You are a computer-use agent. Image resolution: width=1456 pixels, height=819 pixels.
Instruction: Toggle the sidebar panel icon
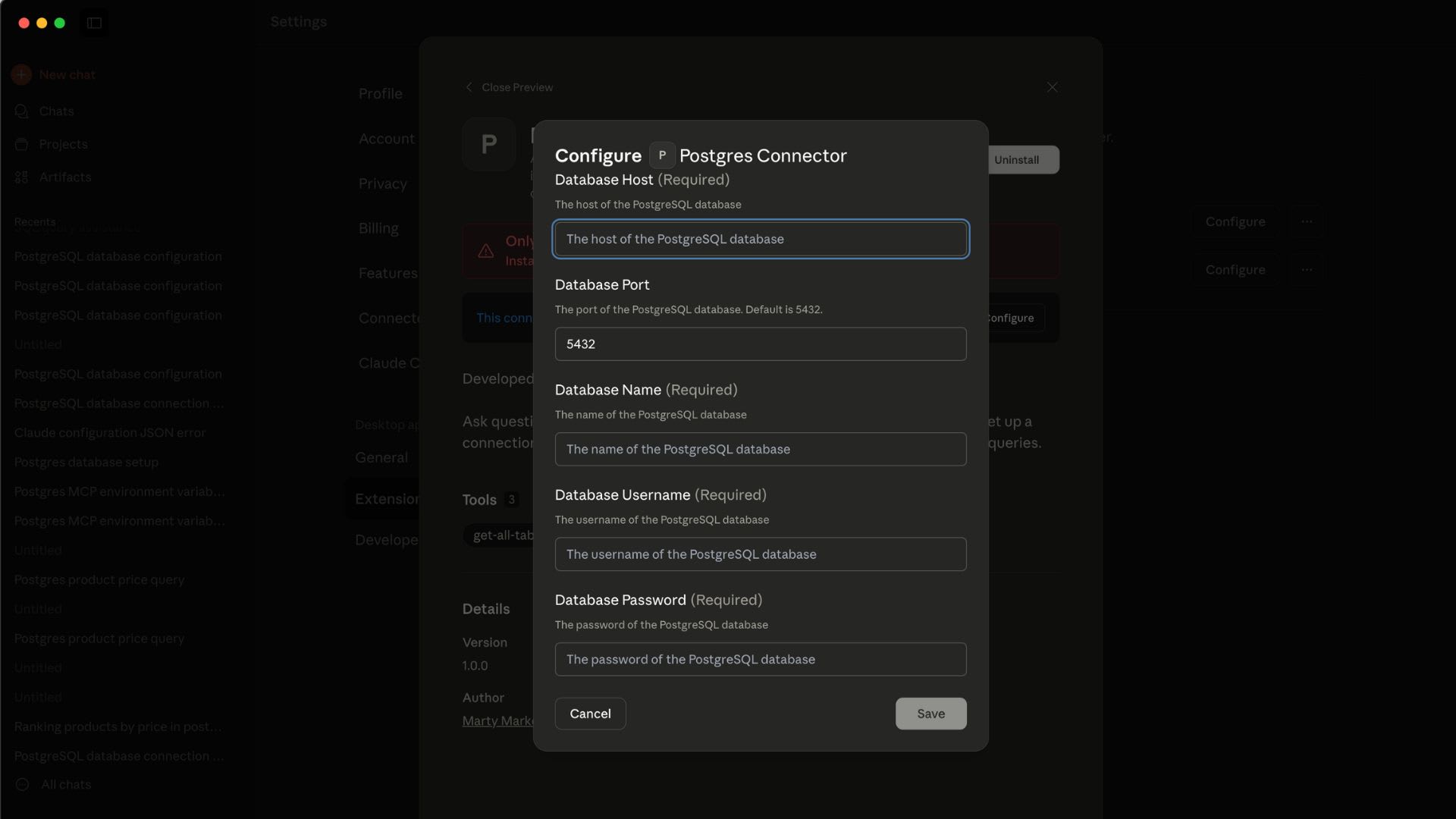94,24
